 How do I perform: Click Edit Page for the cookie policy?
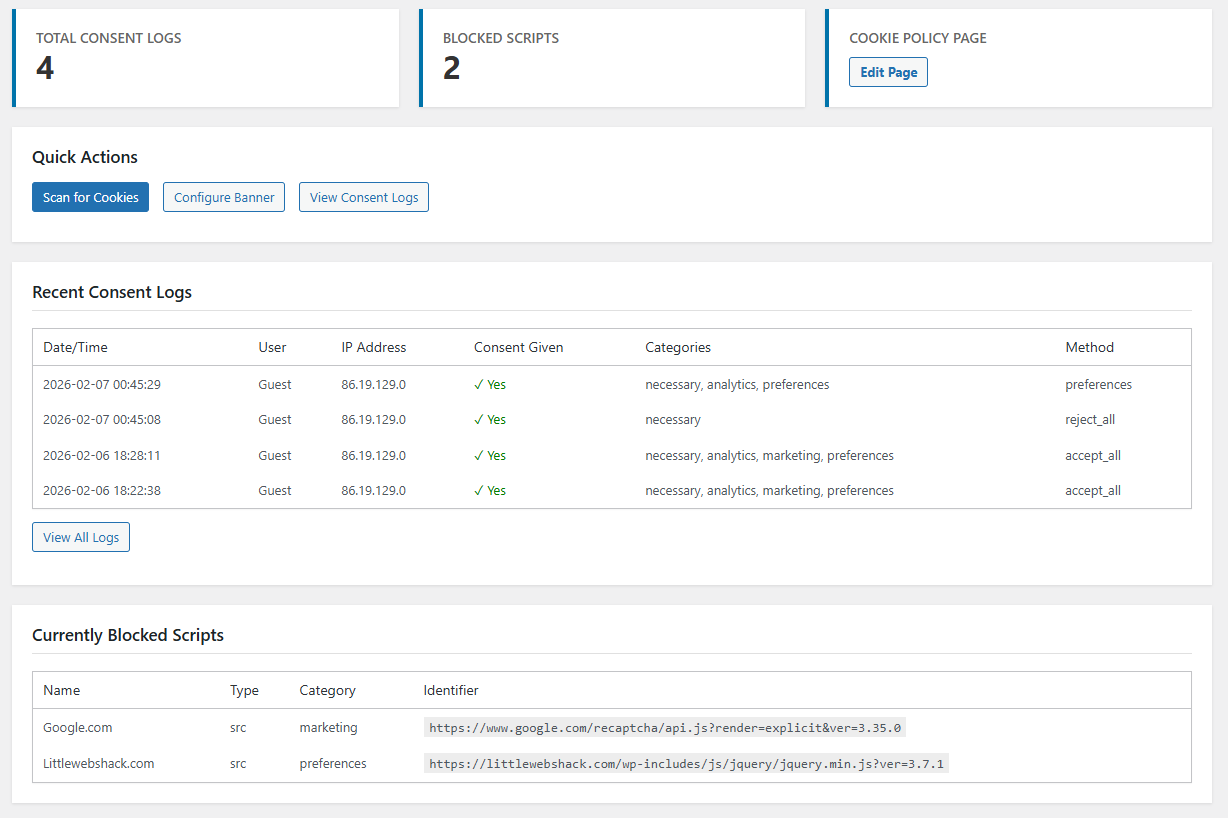[x=888, y=71]
